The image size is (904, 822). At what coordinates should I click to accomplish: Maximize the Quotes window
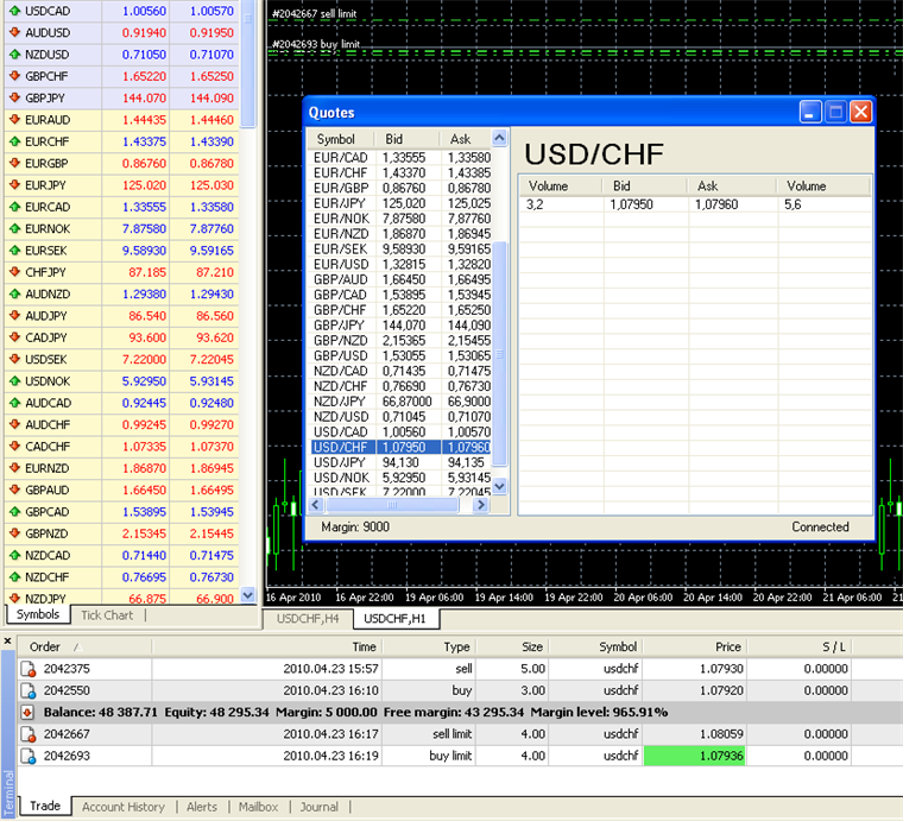(x=836, y=112)
